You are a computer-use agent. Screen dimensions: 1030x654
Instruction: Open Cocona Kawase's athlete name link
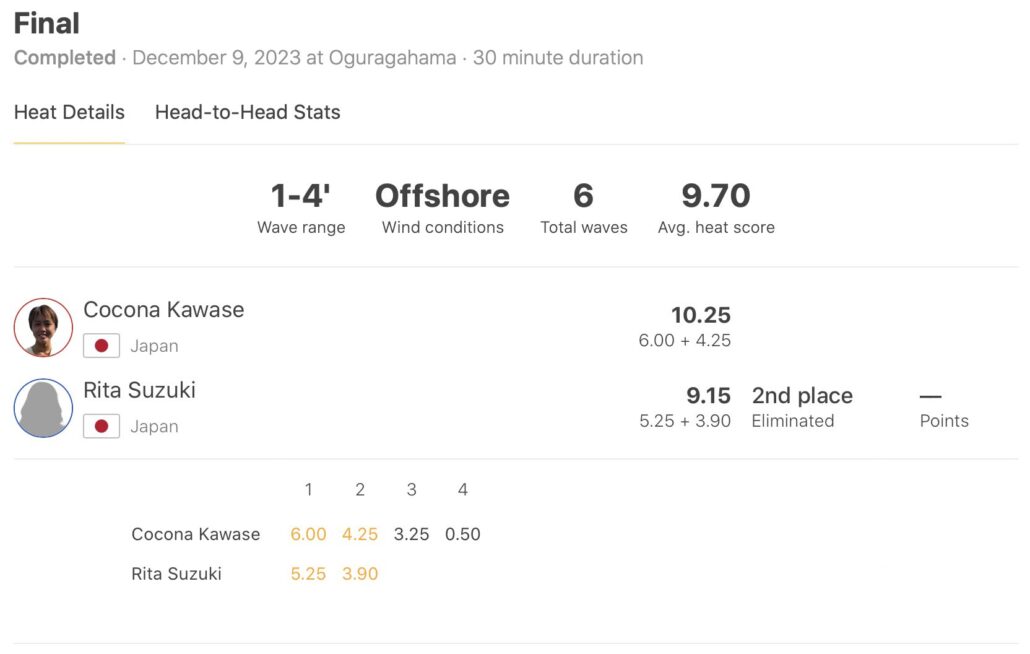(x=163, y=310)
